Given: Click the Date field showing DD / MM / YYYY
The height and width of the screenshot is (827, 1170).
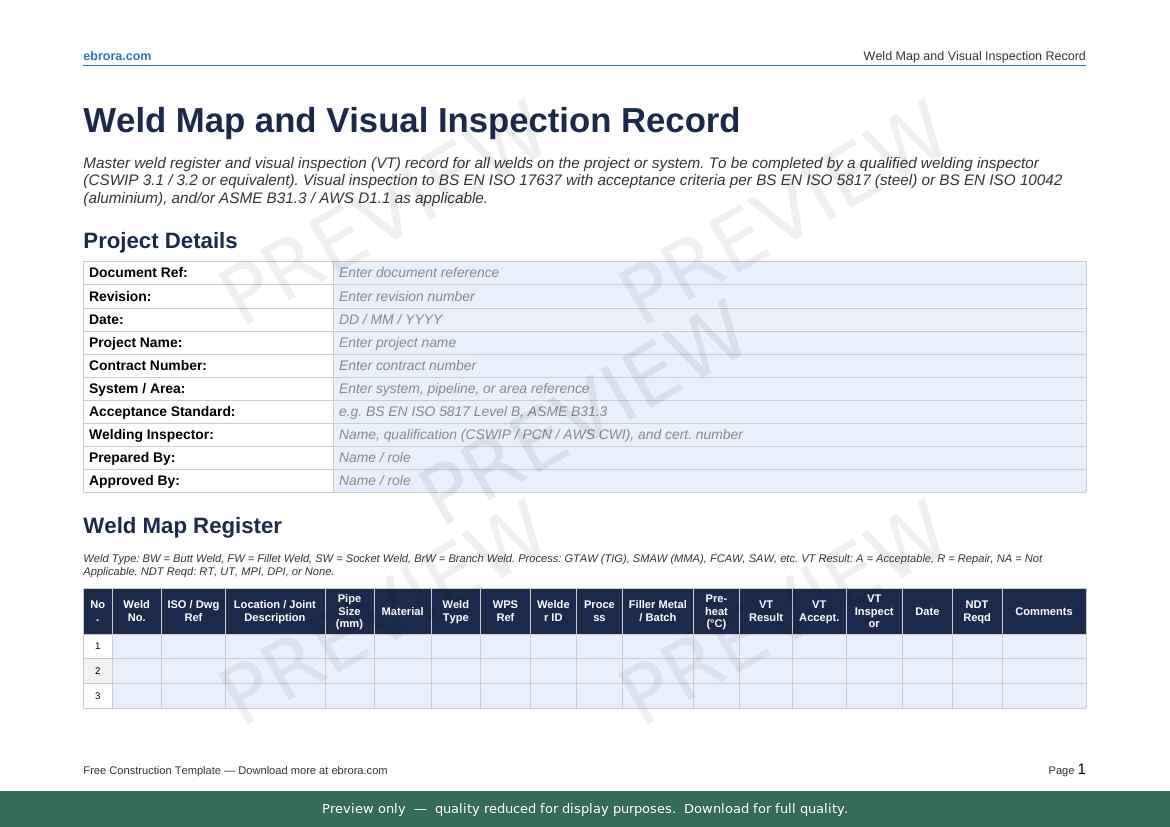Looking at the screenshot, I should click(708, 319).
